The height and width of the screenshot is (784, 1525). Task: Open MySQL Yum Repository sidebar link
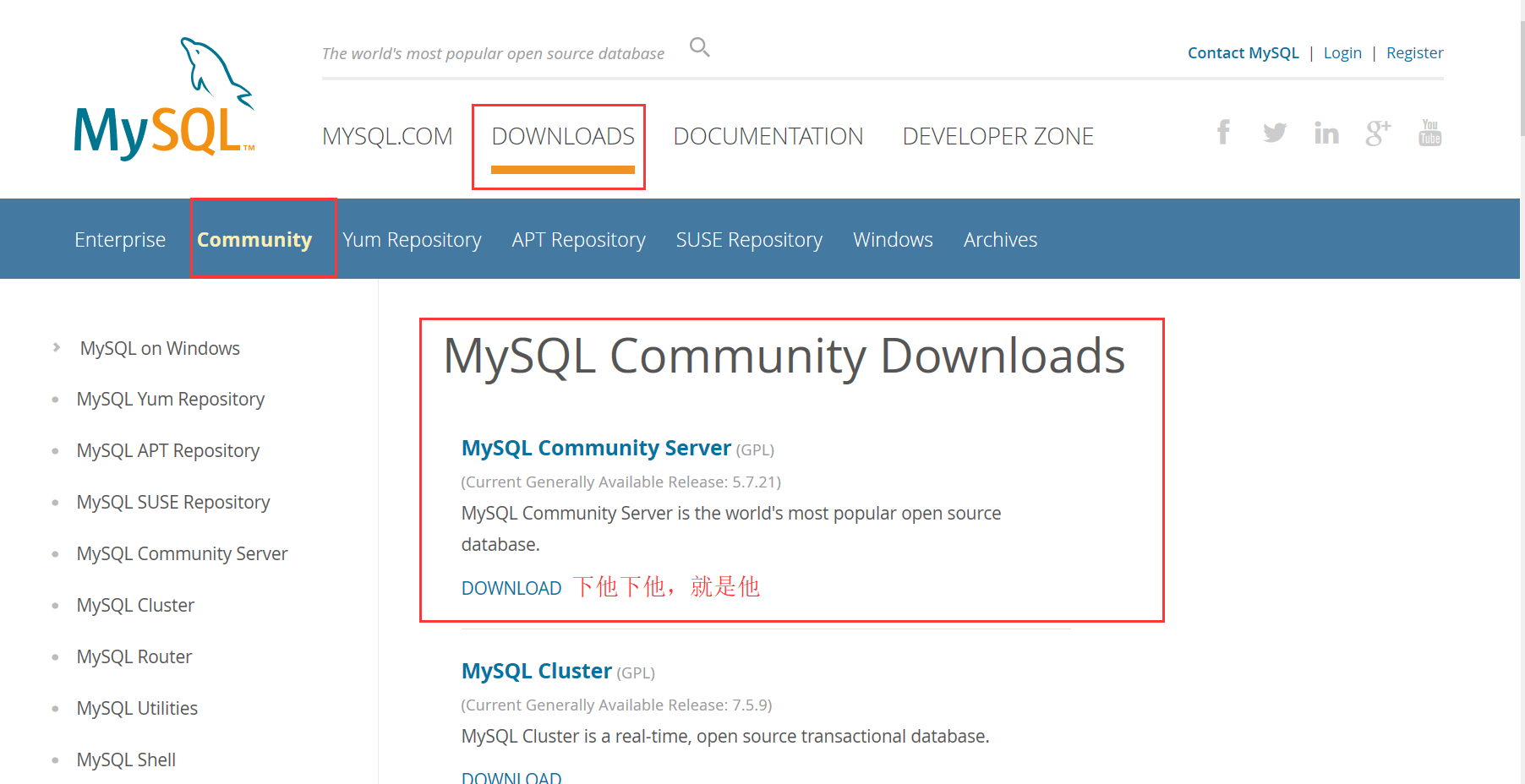[171, 400]
